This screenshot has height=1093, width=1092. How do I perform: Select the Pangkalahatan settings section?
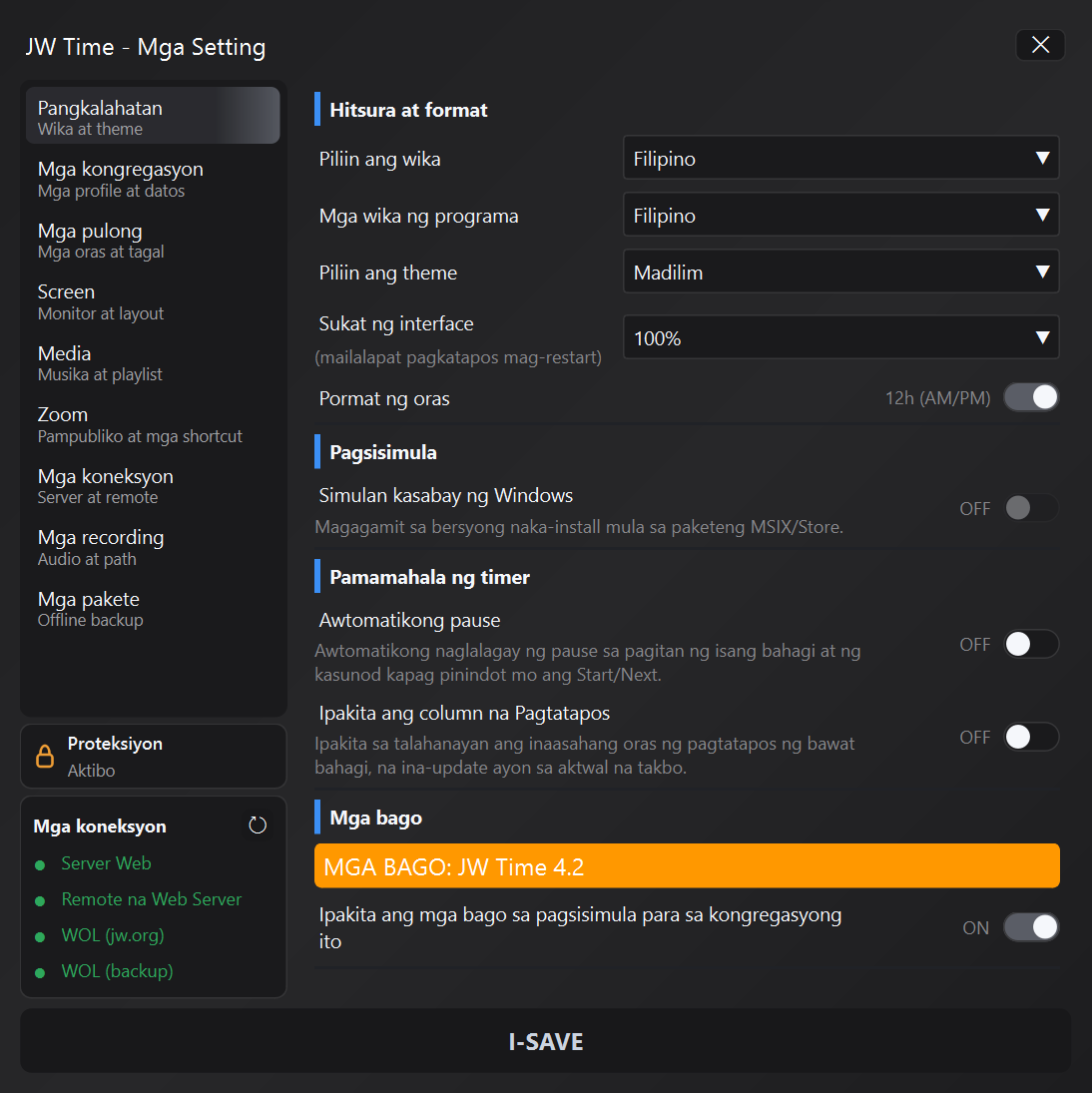[153, 117]
